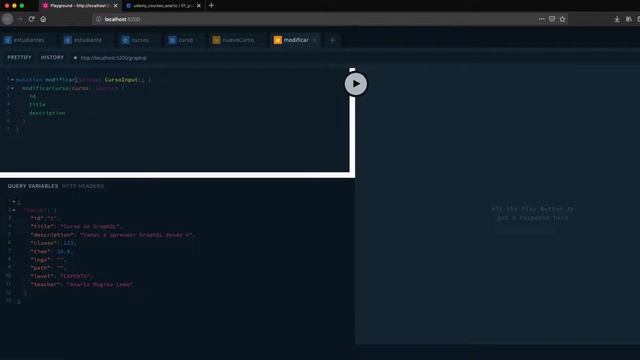640x360 pixels.
Task: Open the cursos playground tab
Action: (136, 40)
